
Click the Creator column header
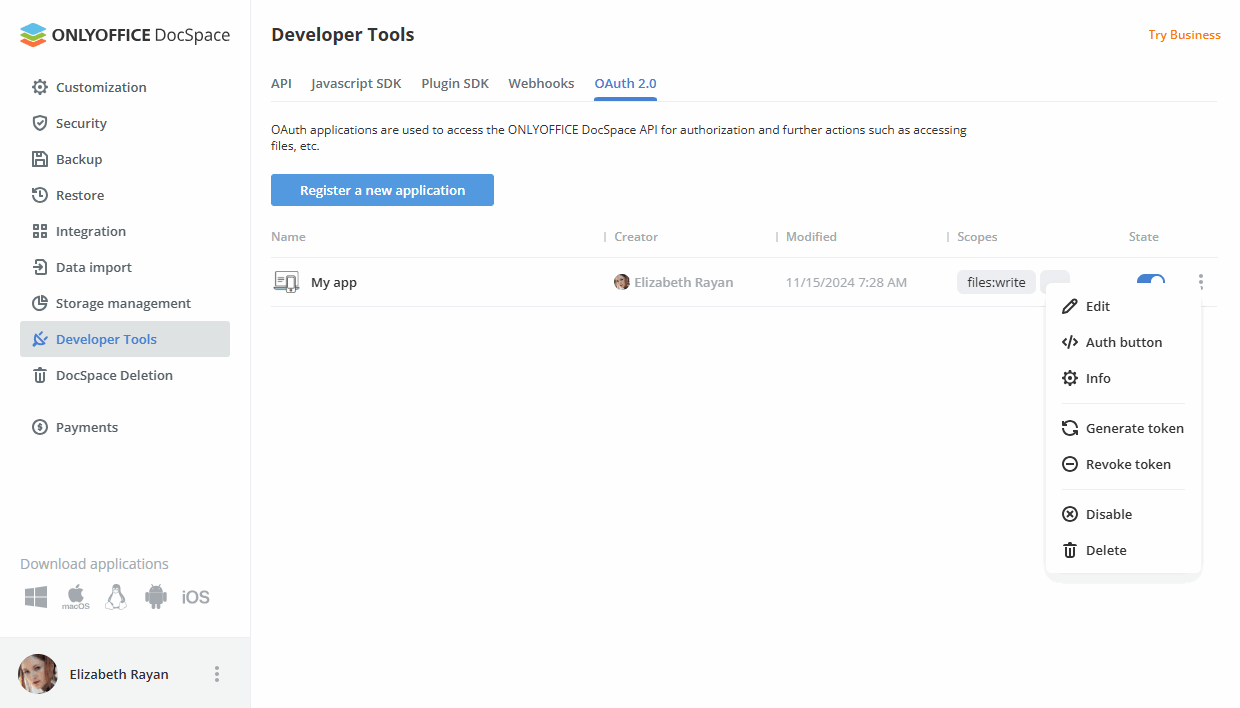click(636, 237)
